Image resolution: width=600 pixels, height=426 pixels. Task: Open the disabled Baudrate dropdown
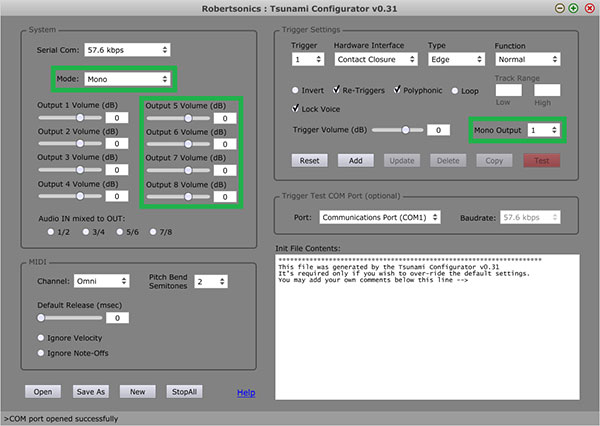(x=530, y=217)
